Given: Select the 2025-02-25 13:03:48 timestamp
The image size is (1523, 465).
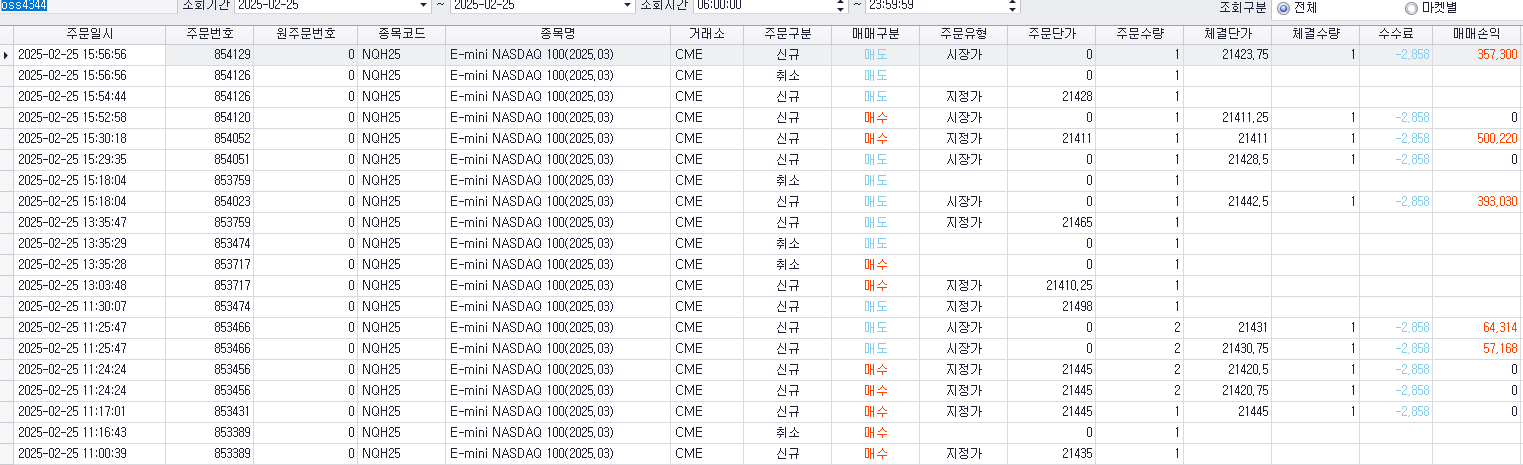Looking at the screenshot, I should click(x=72, y=286).
